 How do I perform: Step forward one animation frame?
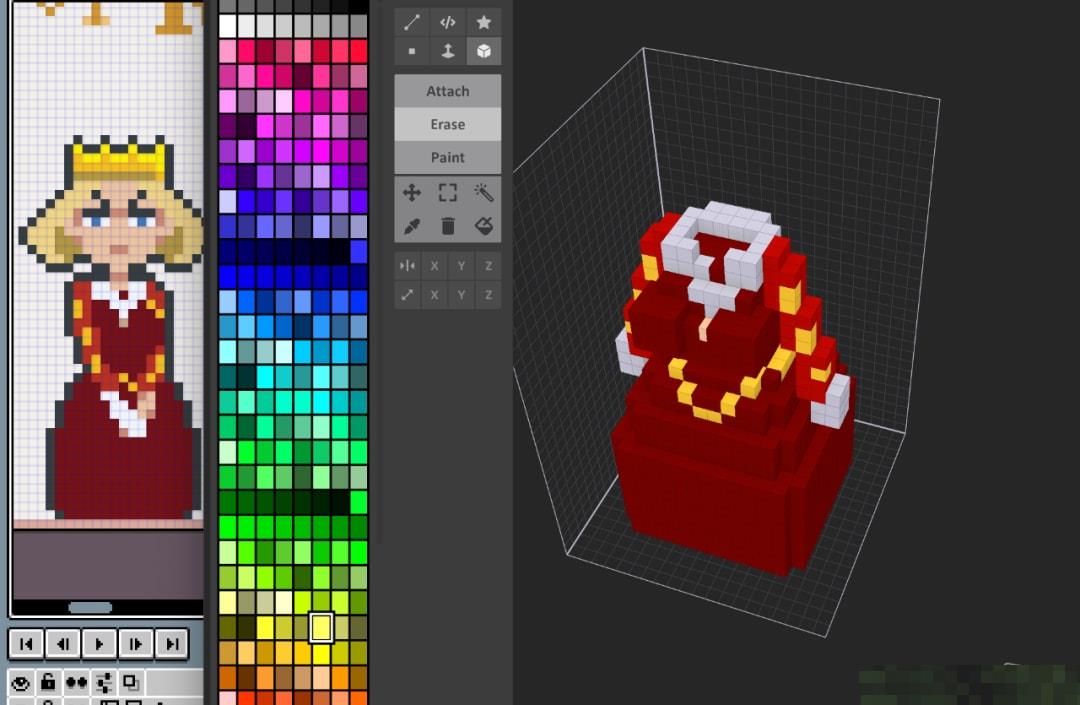click(x=136, y=644)
